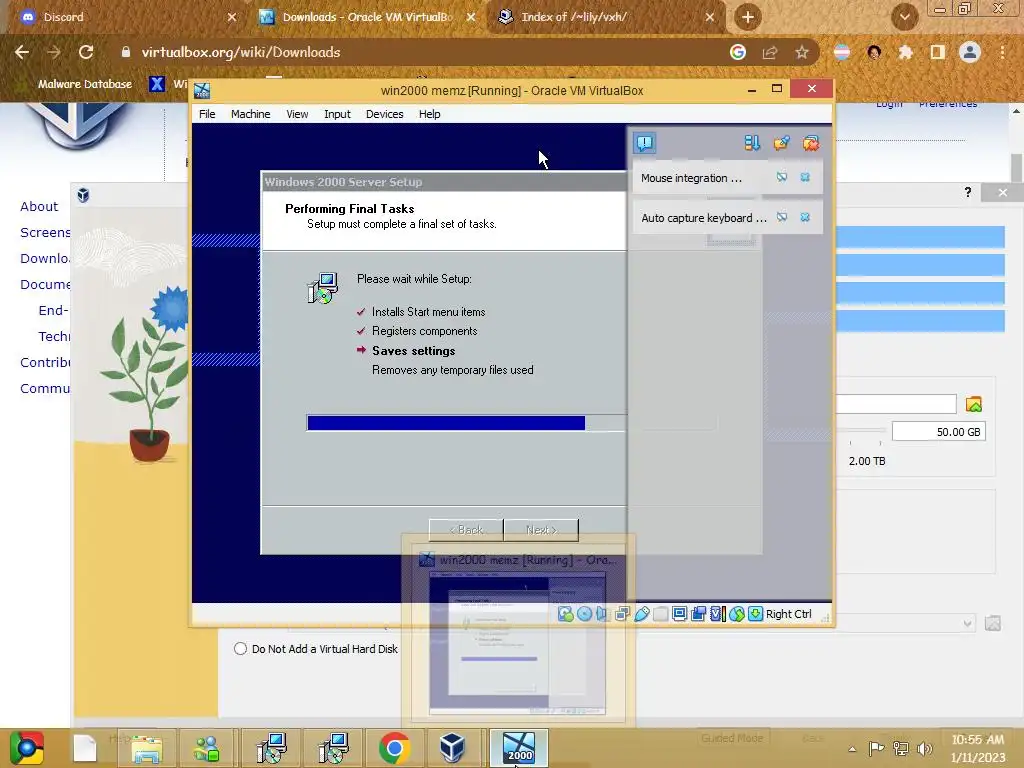The image size is (1024, 768).
Task: Open the VirtualBox cube taskbar icon
Action: tap(452, 748)
